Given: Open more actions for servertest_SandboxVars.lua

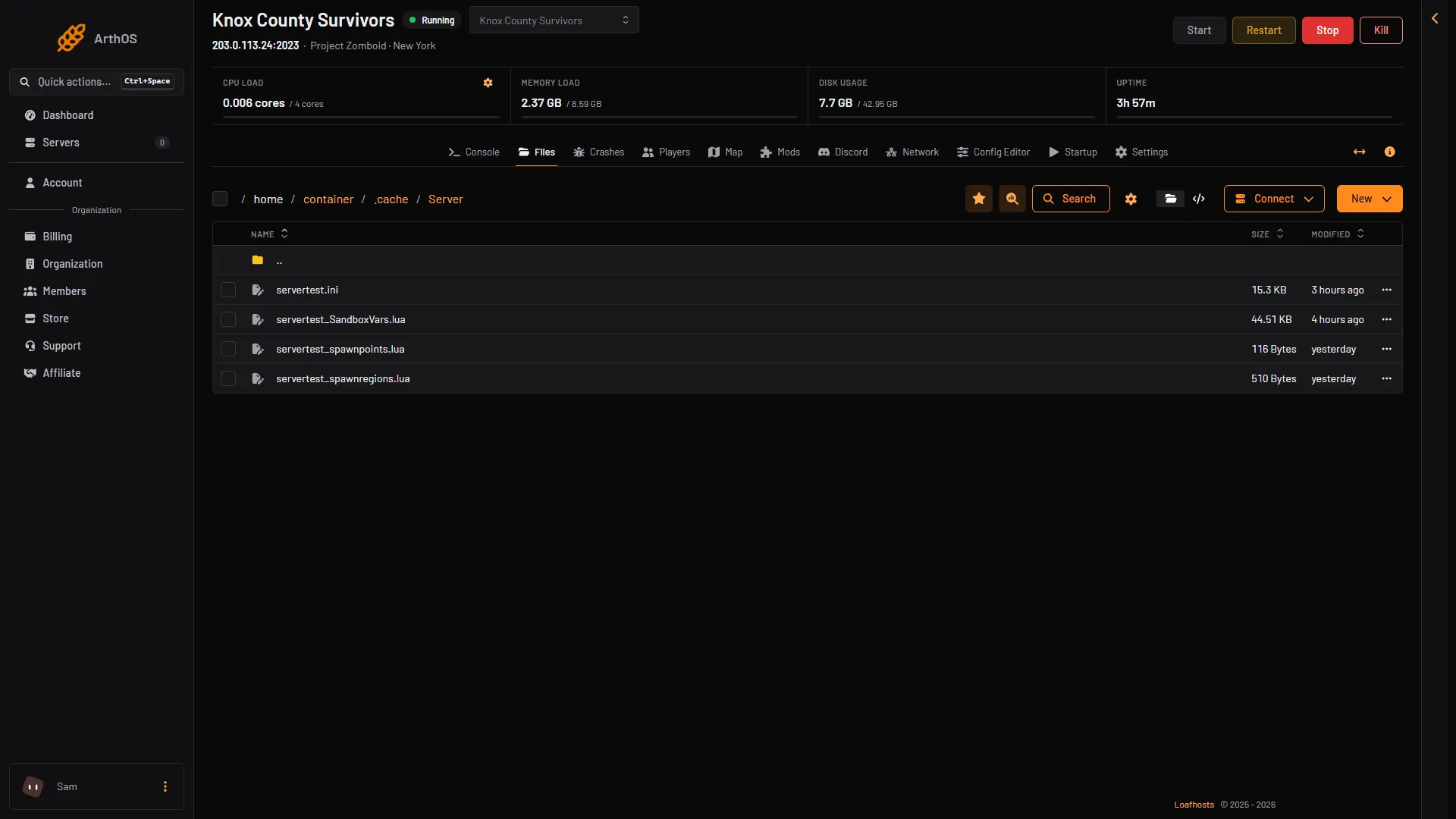Looking at the screenshot, I should [x=1387, y=319].
